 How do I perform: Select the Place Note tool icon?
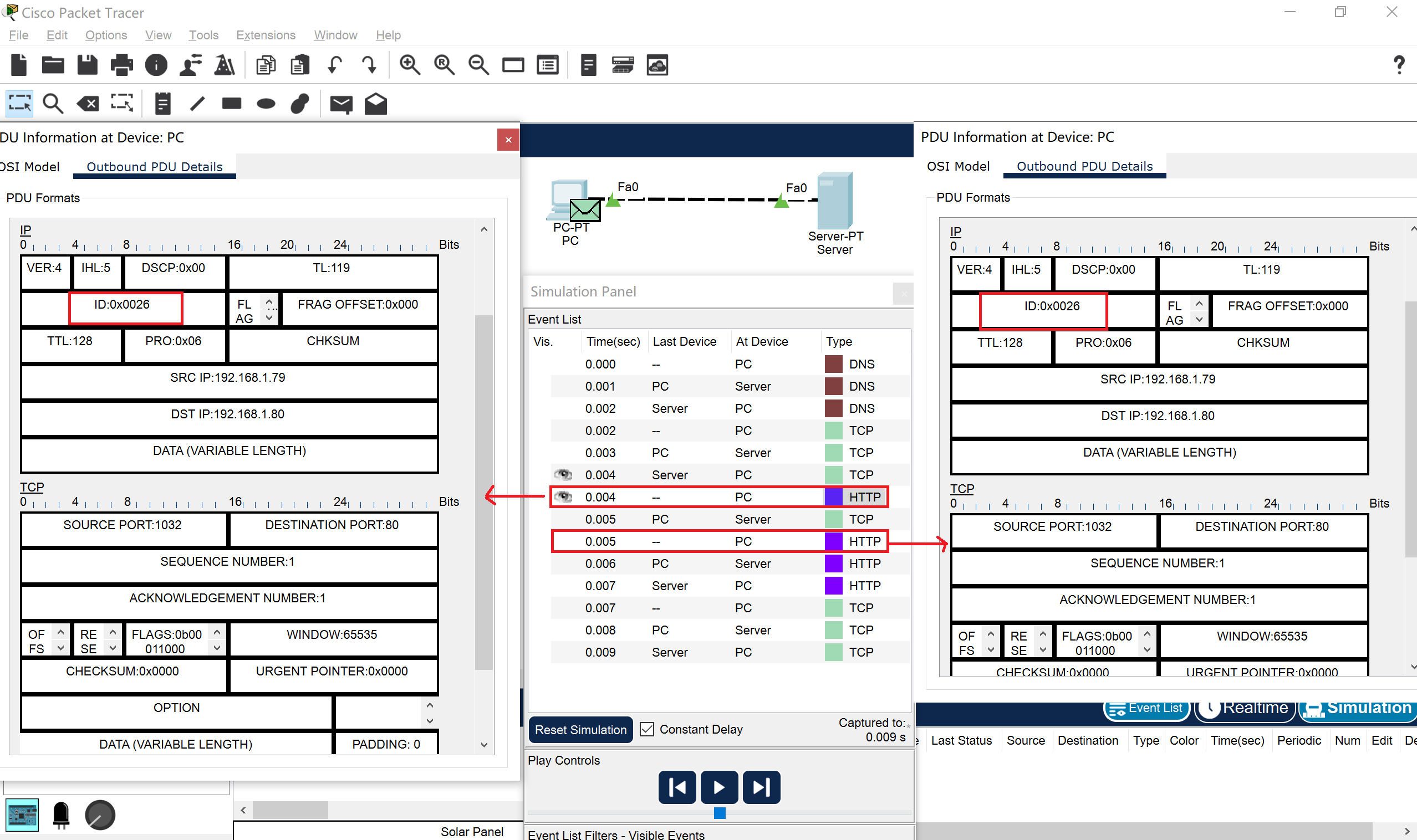tap(162, 104)
